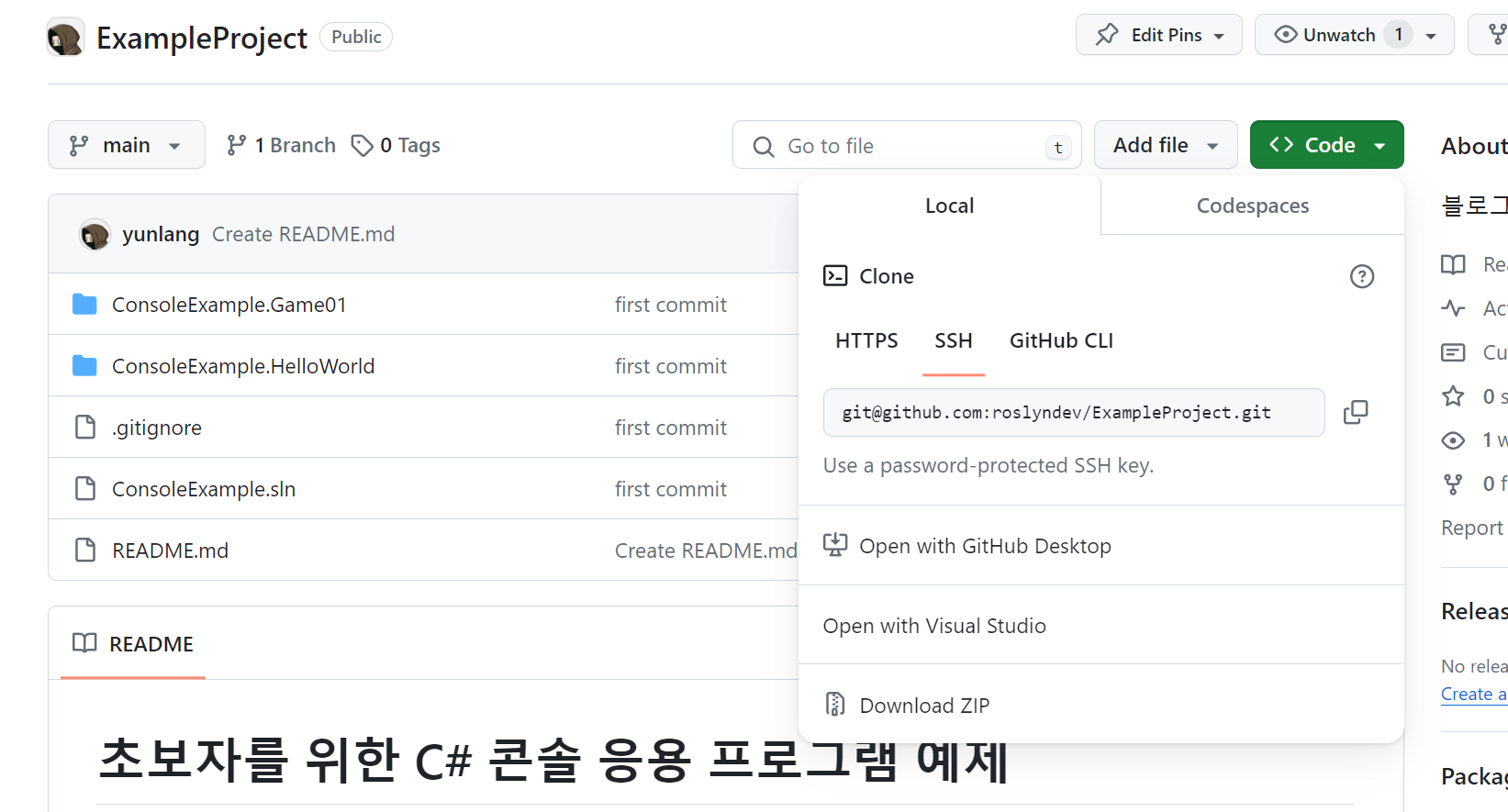Copy the clone URL with the copy icon
Viewport: 1508px width, 812px height.
point(1356,412)
